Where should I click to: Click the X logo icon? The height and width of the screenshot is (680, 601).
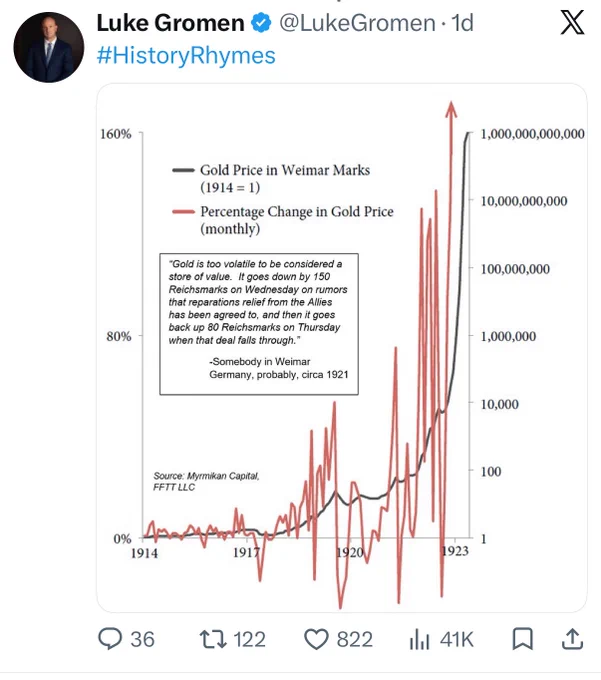572,23
